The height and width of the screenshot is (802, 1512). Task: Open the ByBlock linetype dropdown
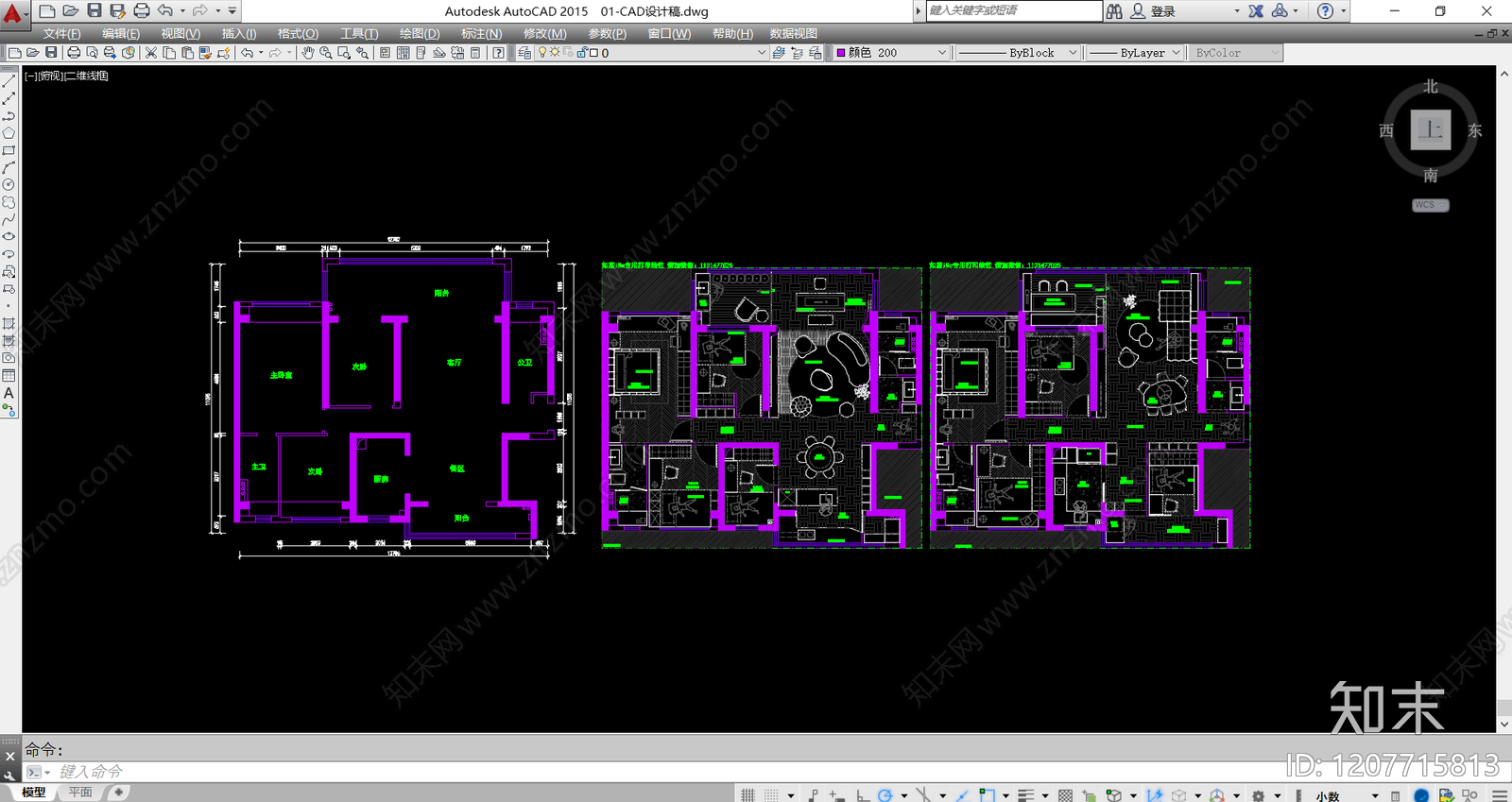pyautogui.click(x=1017, y=53)
